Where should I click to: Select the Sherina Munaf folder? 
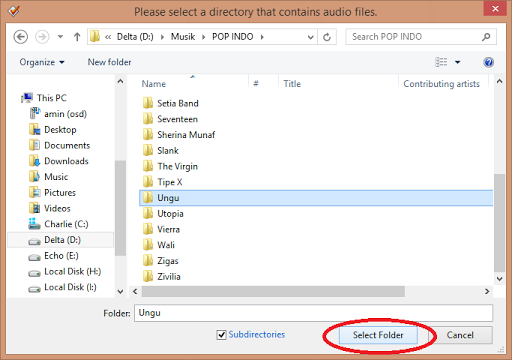coord(179,135)
